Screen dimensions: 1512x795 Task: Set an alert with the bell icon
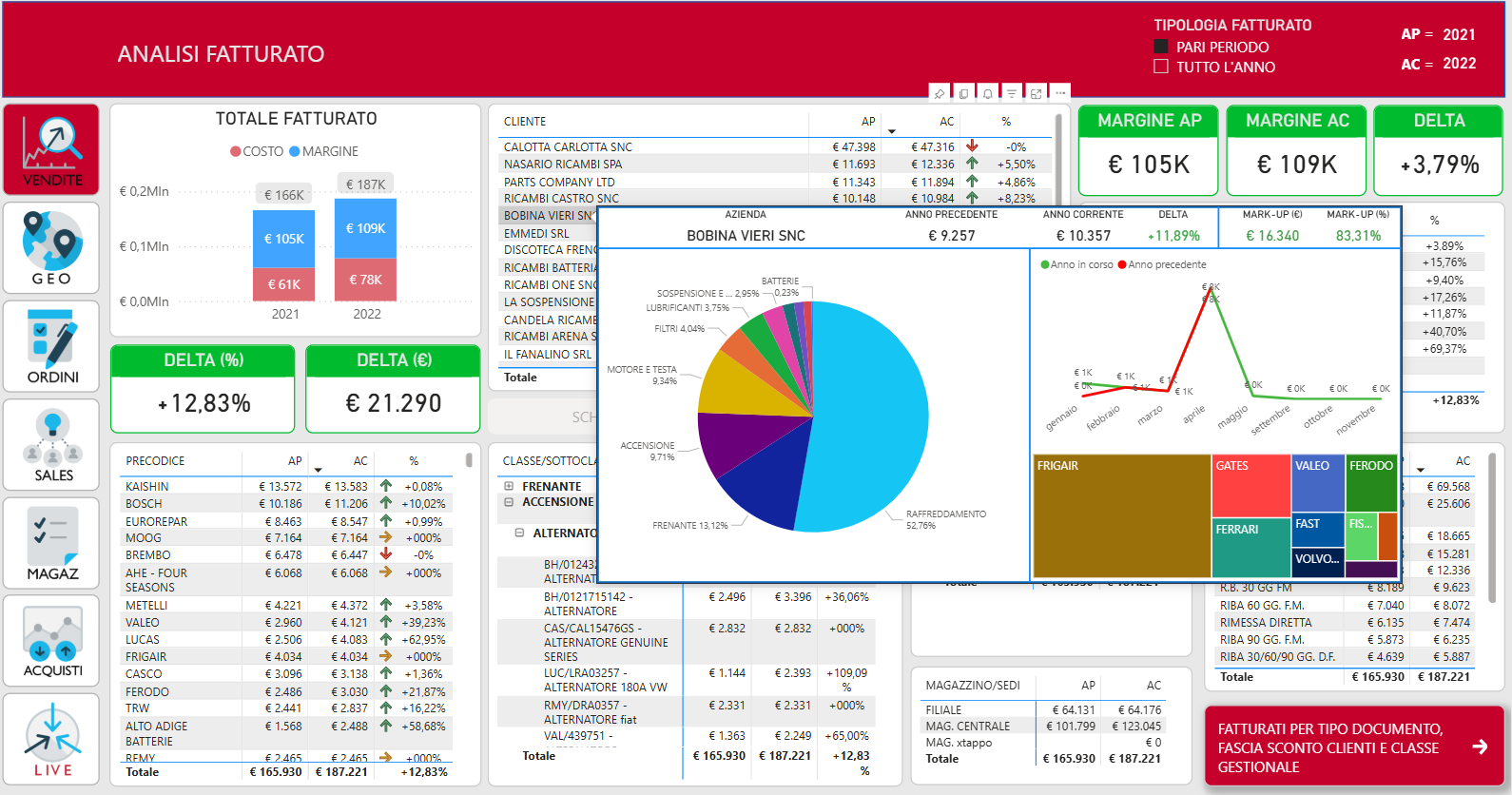click(x=988, y=93)
